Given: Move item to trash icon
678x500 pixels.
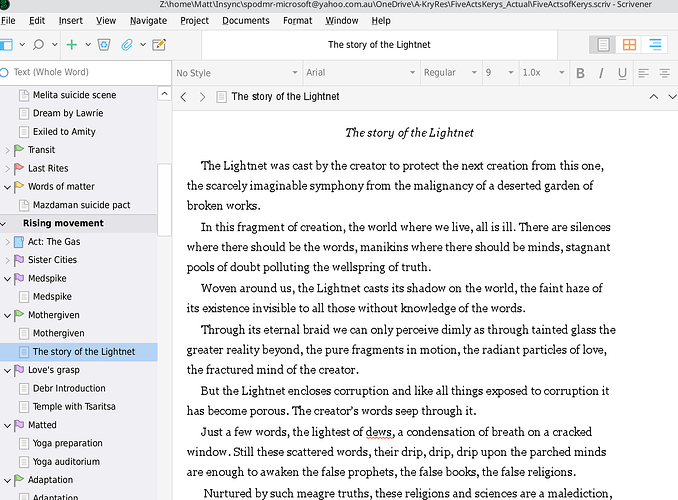Looking at the screenshot, I should pos(104,45).
